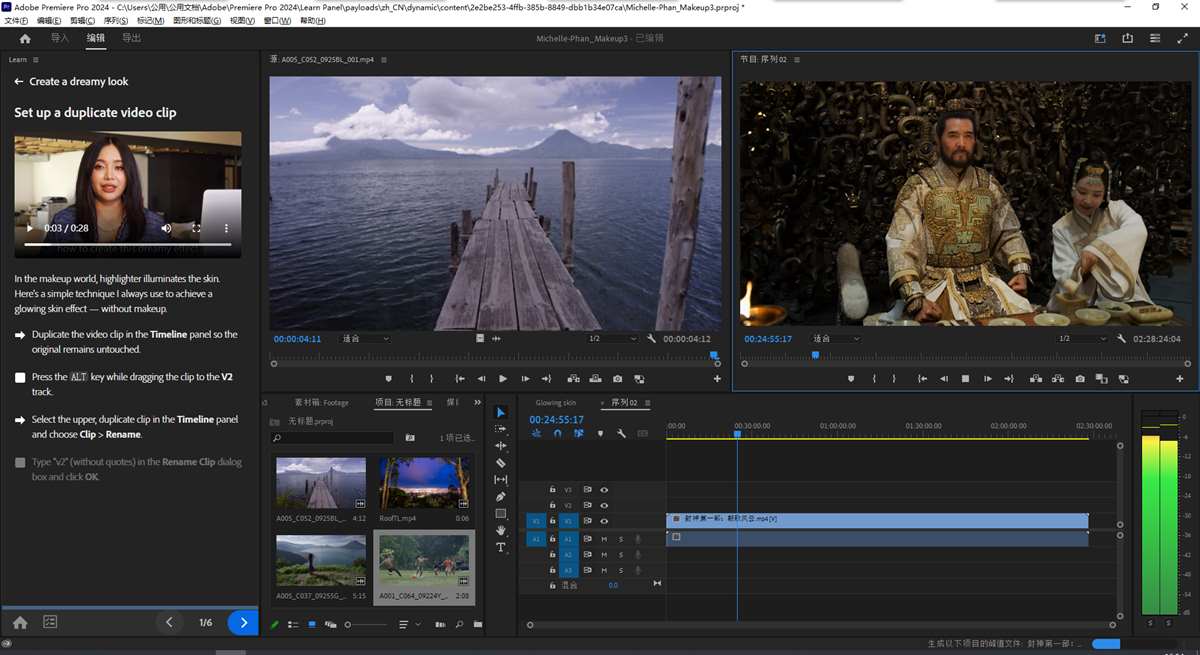Select the Type tool in the tools panel
Image resolution: width=1200 pixels, height=655 pixels.
(x=501, y=548)
